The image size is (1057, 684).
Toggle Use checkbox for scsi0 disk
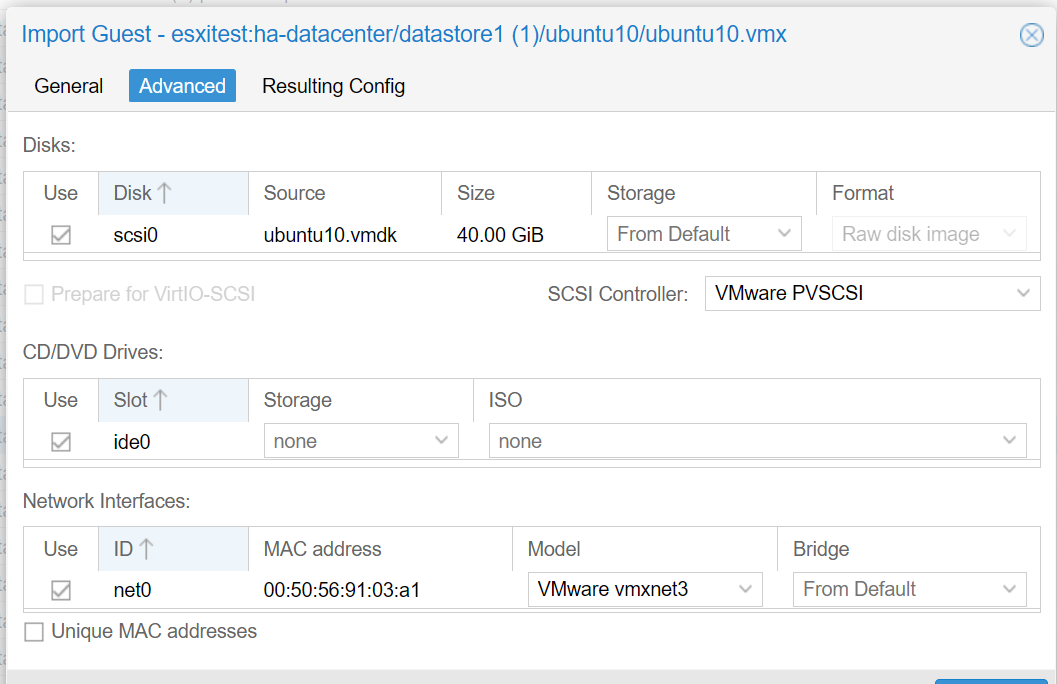(61, 235)
